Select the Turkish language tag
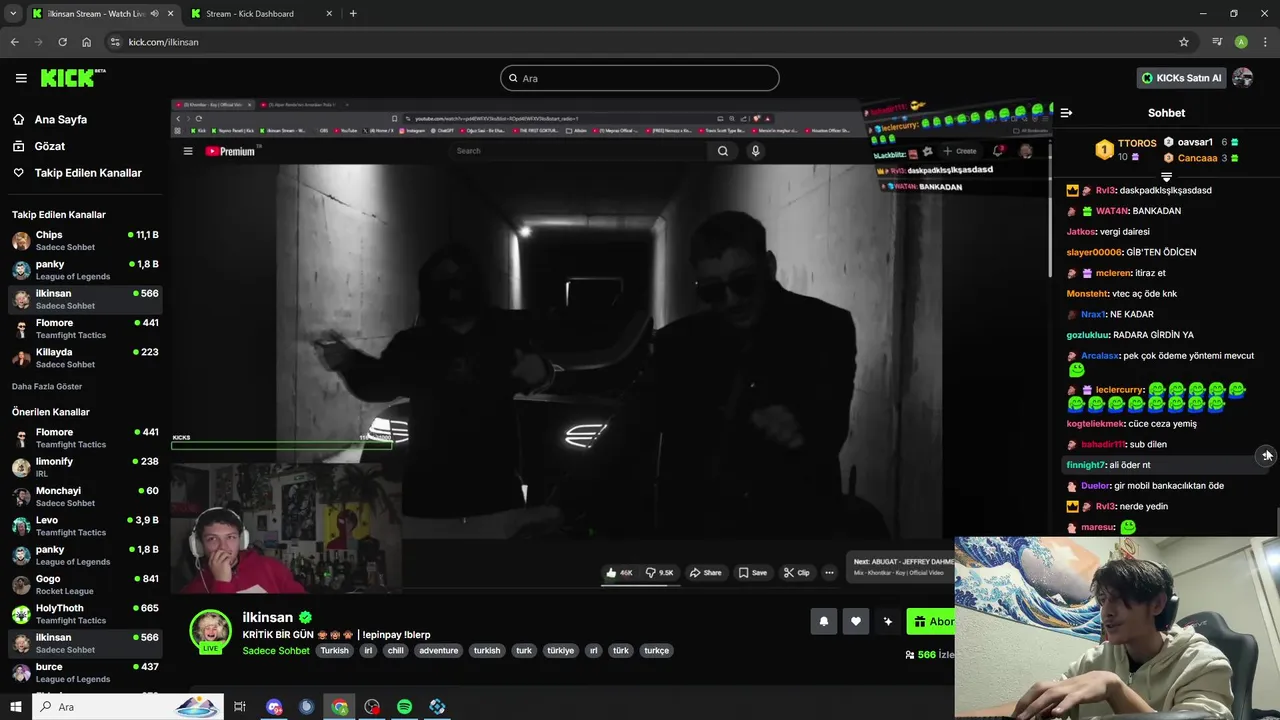Screen dimensions: 1280x720 coord(335,650)
